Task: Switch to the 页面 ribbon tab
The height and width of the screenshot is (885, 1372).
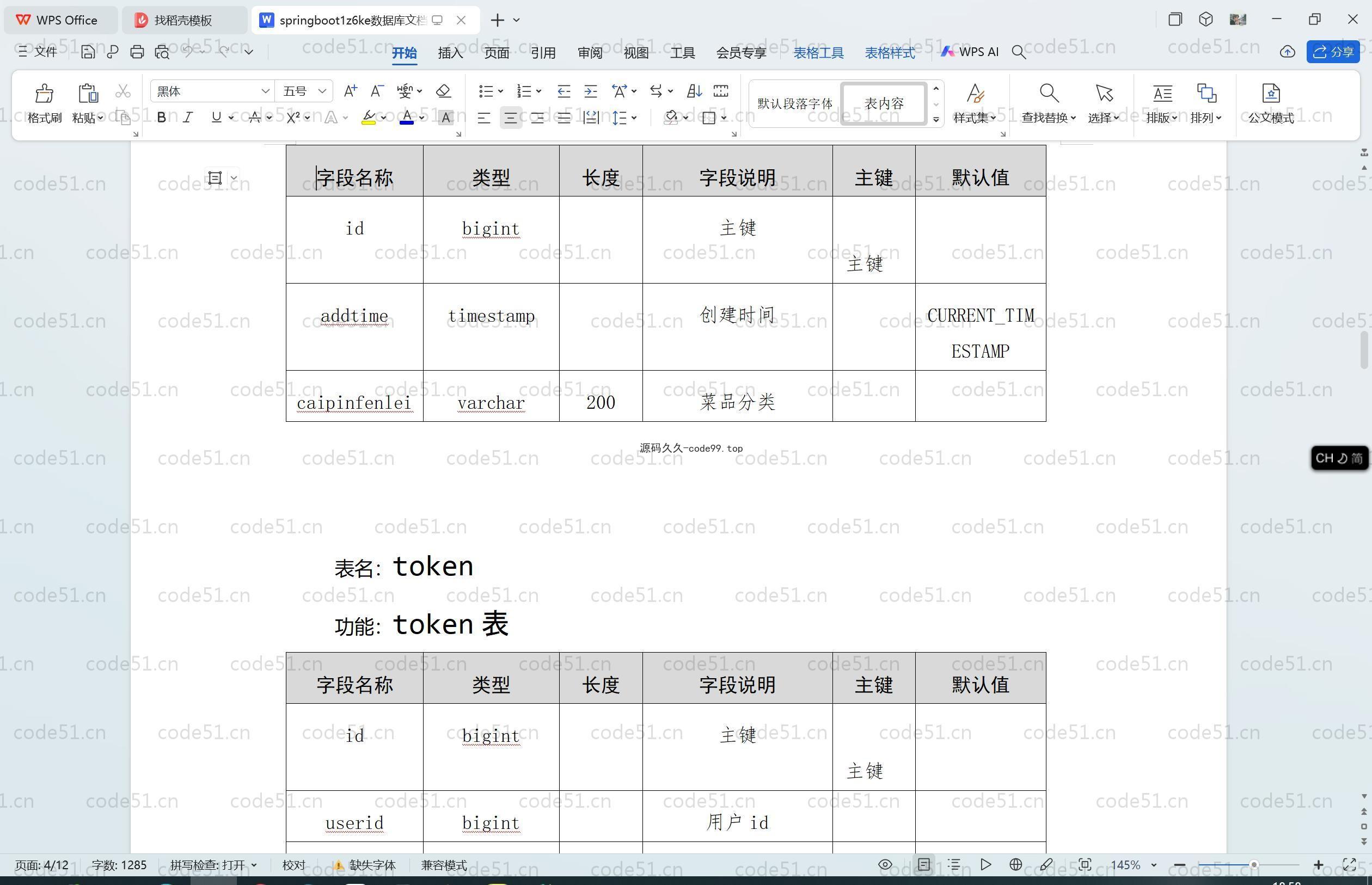Action: click(497, 53)
